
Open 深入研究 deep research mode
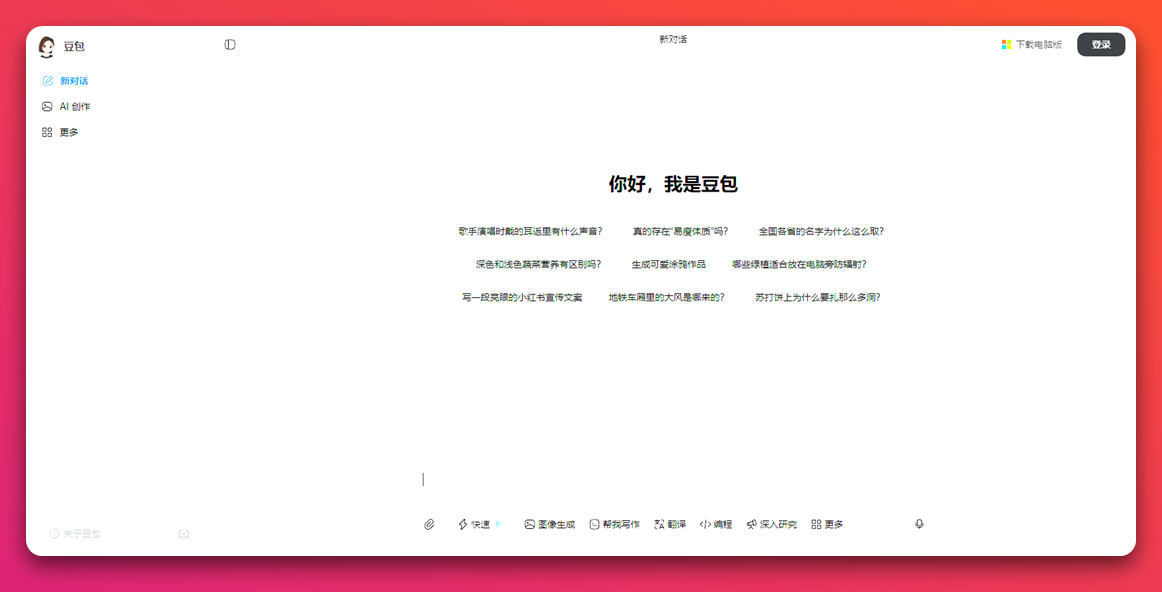coord(772,523)
